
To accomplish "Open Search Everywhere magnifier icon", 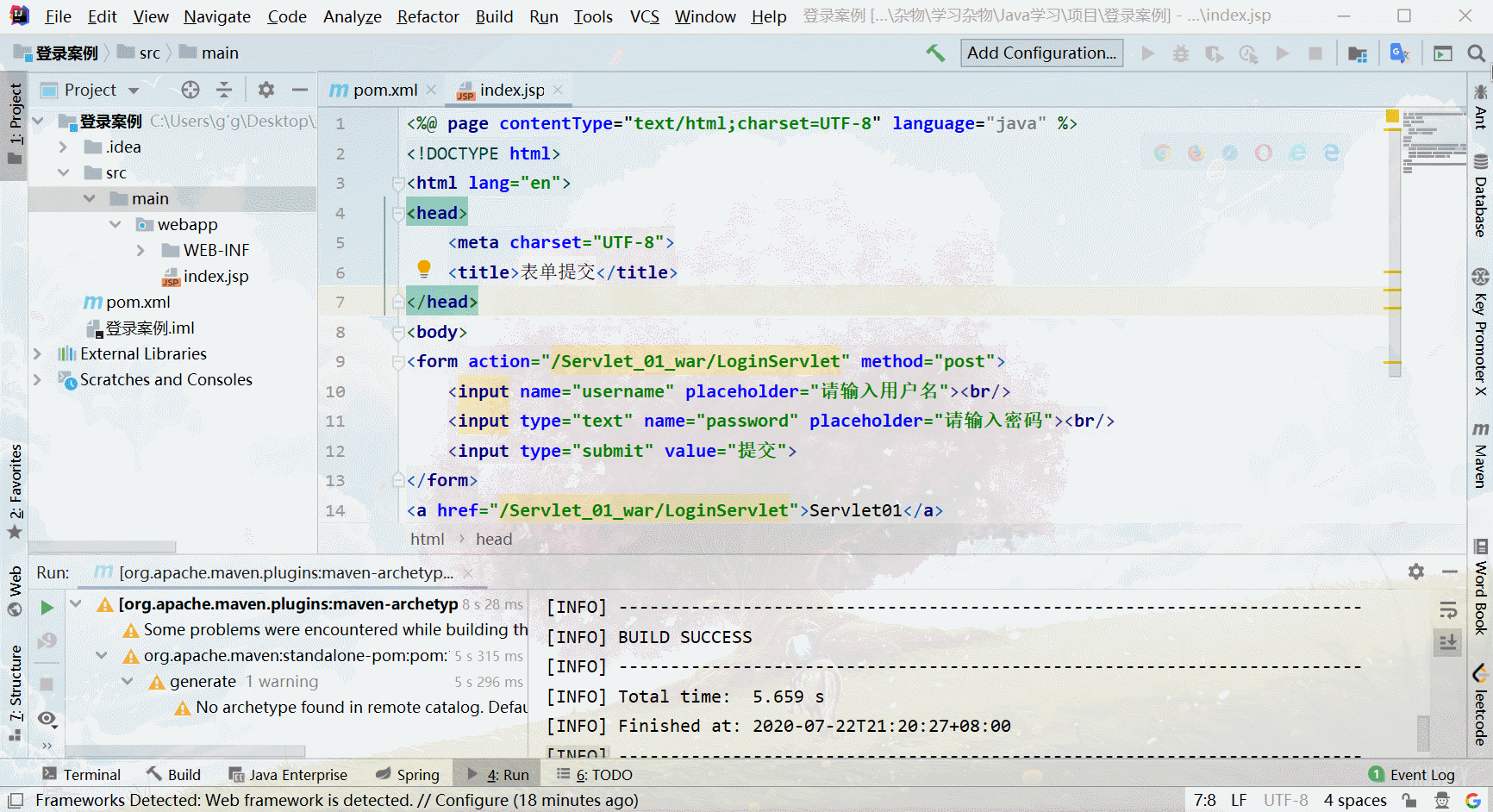I will click(1476, 53).
